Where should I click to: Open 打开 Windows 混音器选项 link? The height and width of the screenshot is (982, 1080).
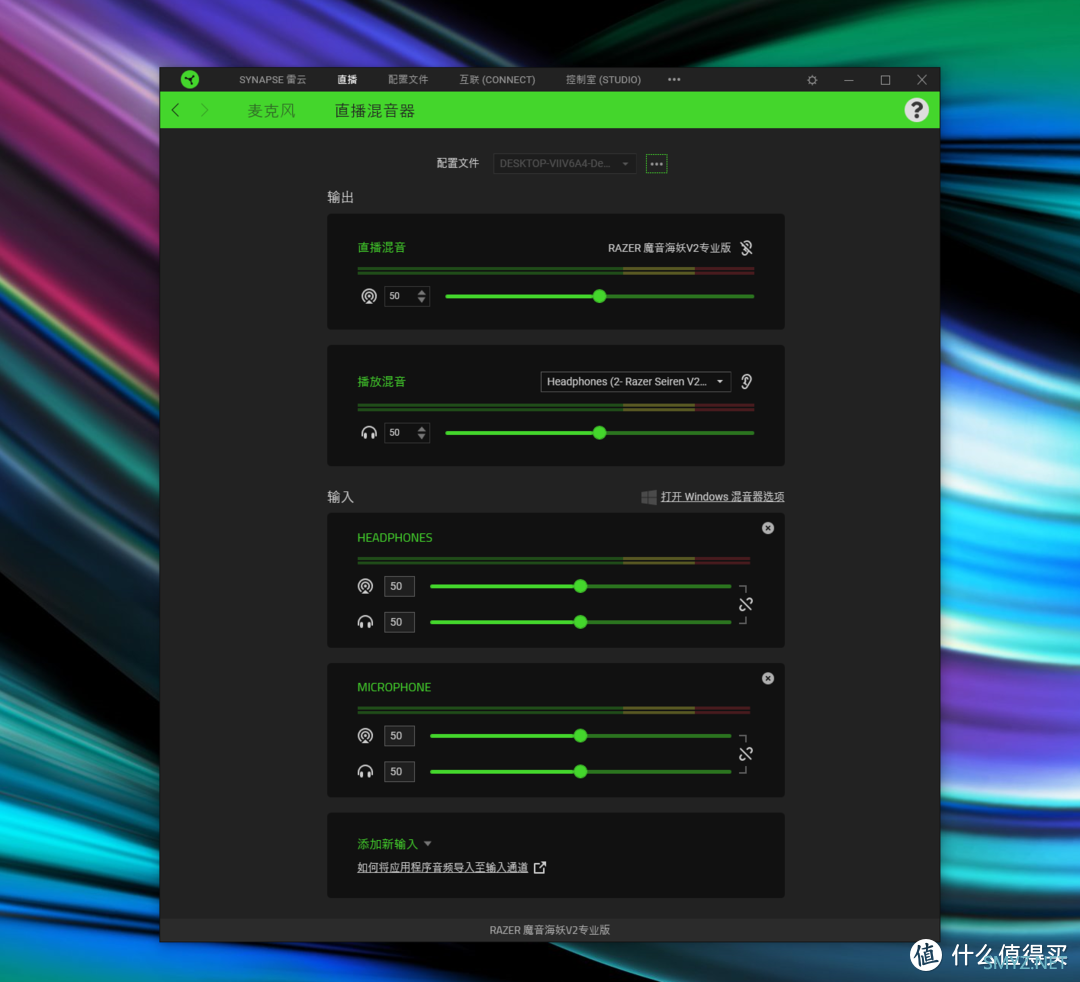pos(723,497)
